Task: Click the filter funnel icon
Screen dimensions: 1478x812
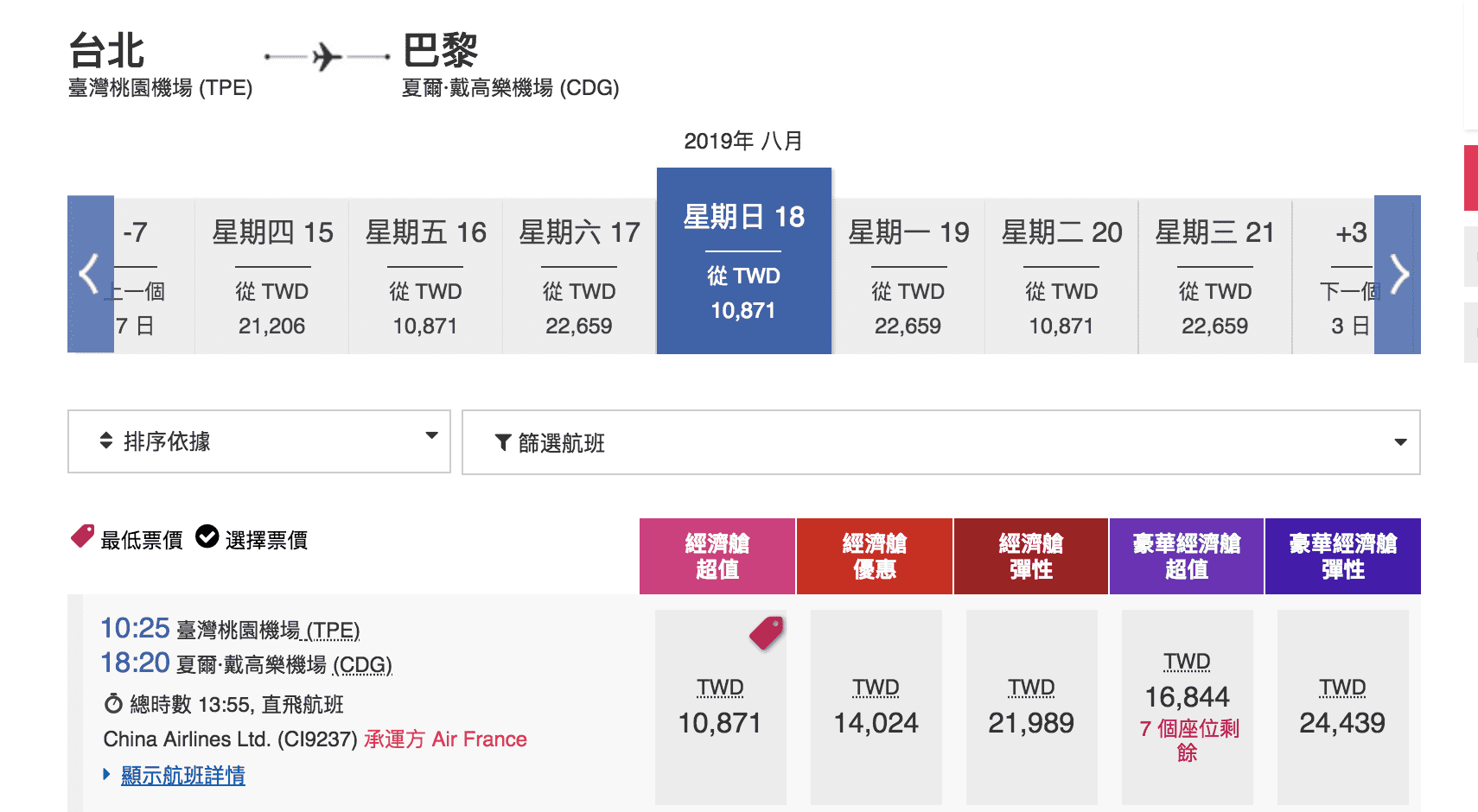Action: (503, 443)
